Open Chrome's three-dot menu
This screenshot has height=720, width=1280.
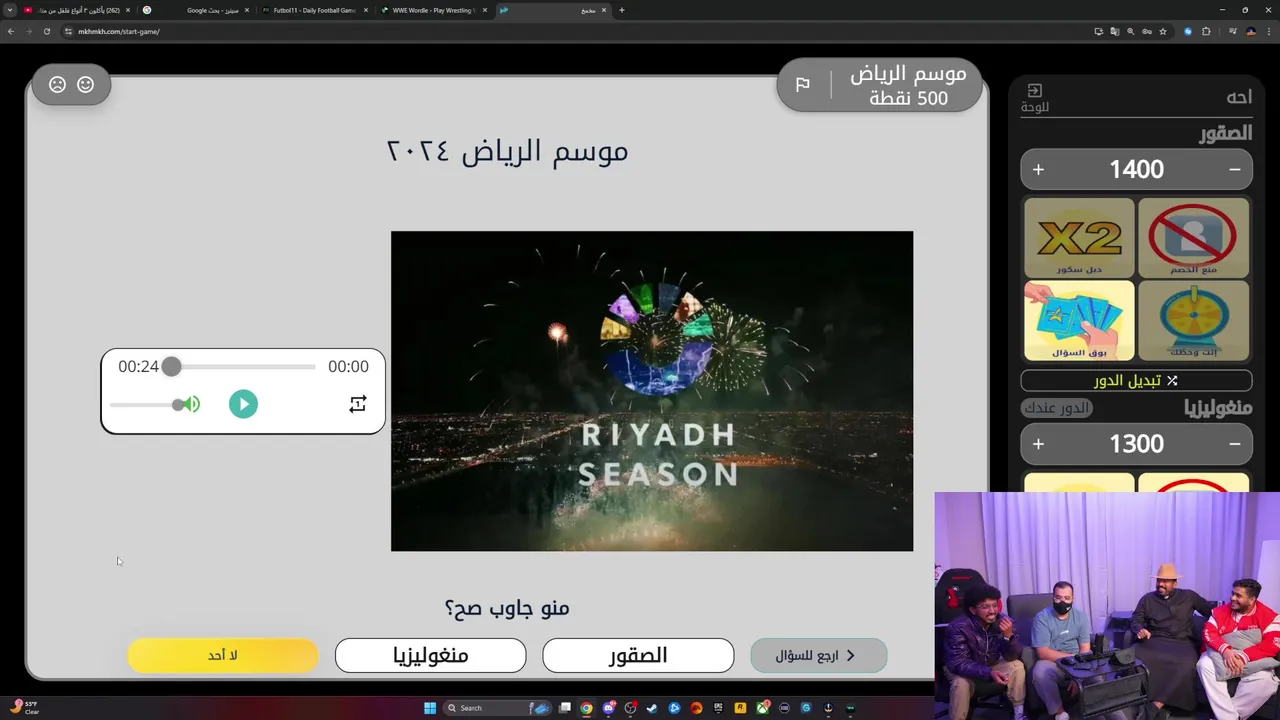(x=1269, y=31)
